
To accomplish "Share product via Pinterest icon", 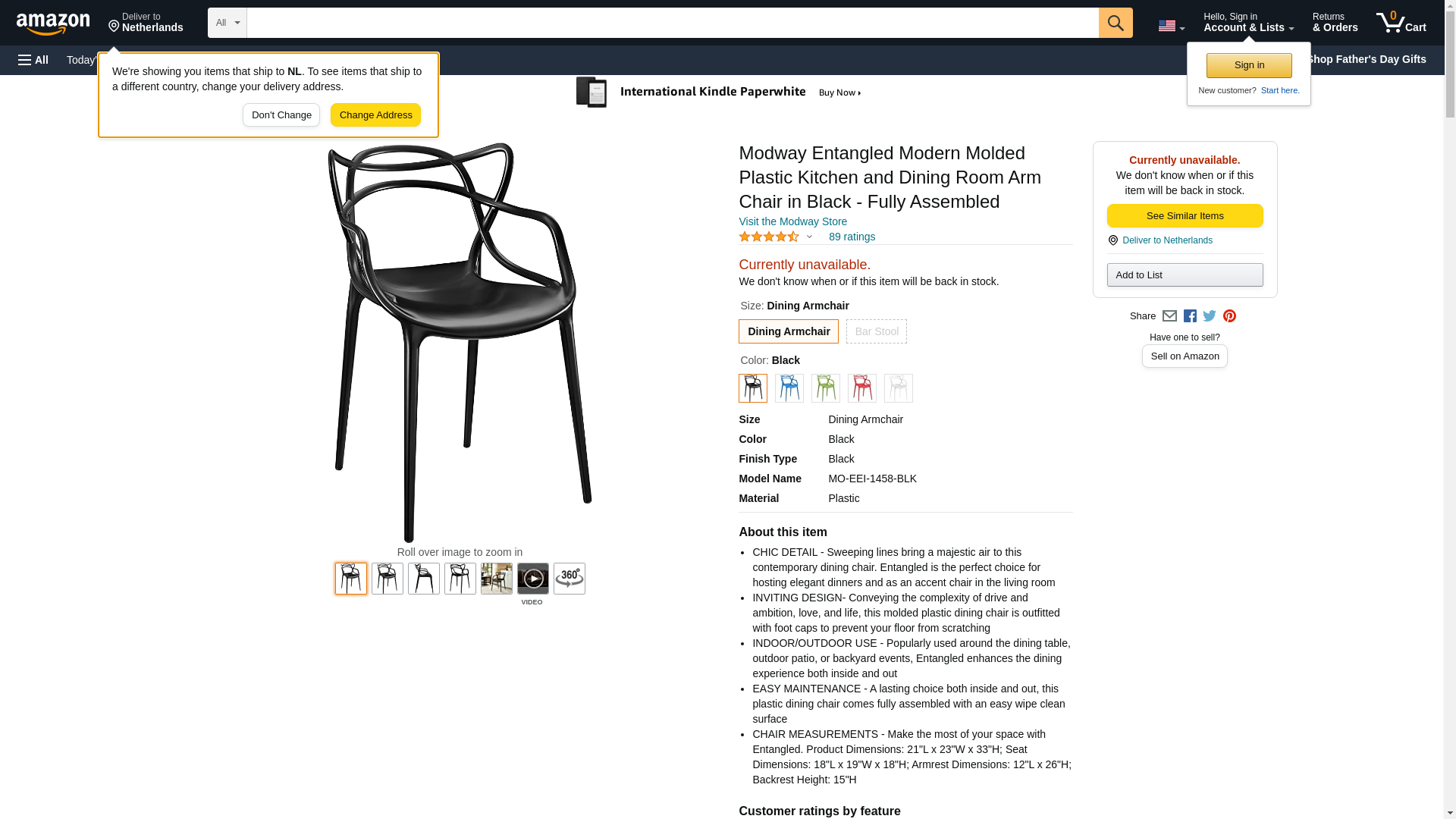I will tap(1228, 316).
